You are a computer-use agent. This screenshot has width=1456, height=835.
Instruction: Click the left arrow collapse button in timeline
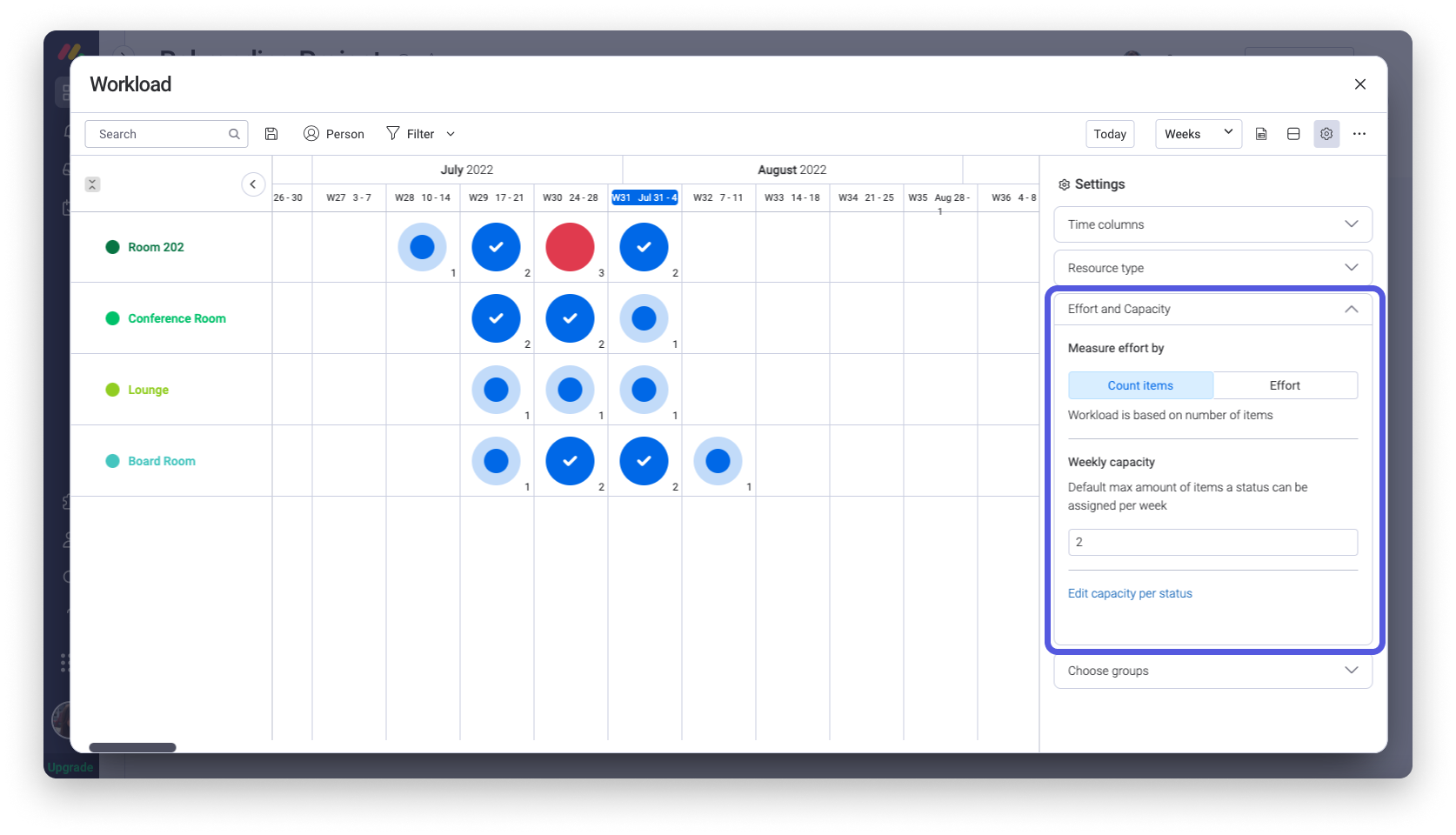click(x=253, y=184)
